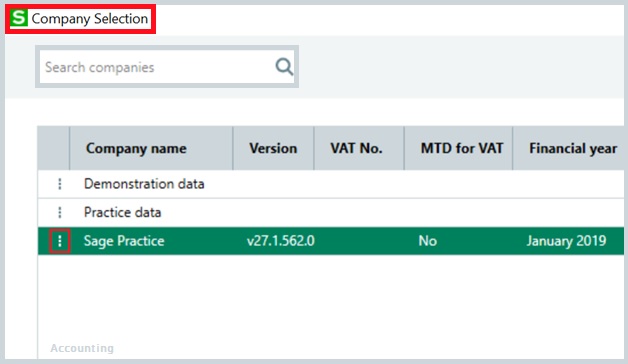The image size is (628, 364).
Task: Select the Practice data company row
Action: tap(331, 212)
